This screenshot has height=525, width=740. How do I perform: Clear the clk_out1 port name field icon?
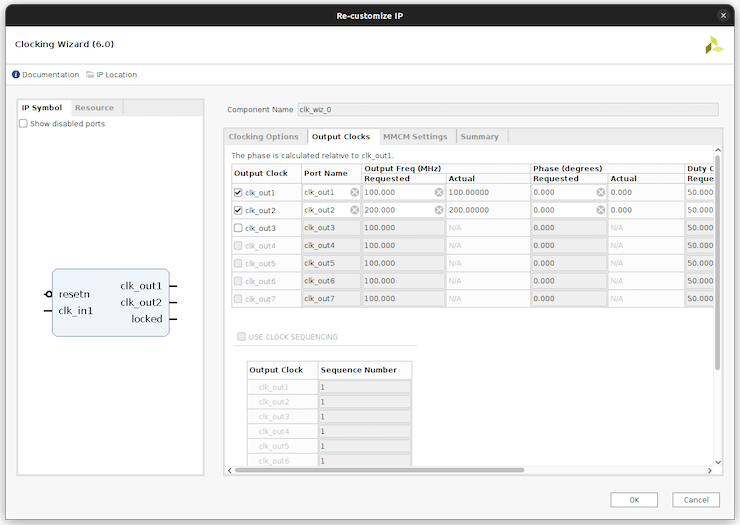point(354,192)
